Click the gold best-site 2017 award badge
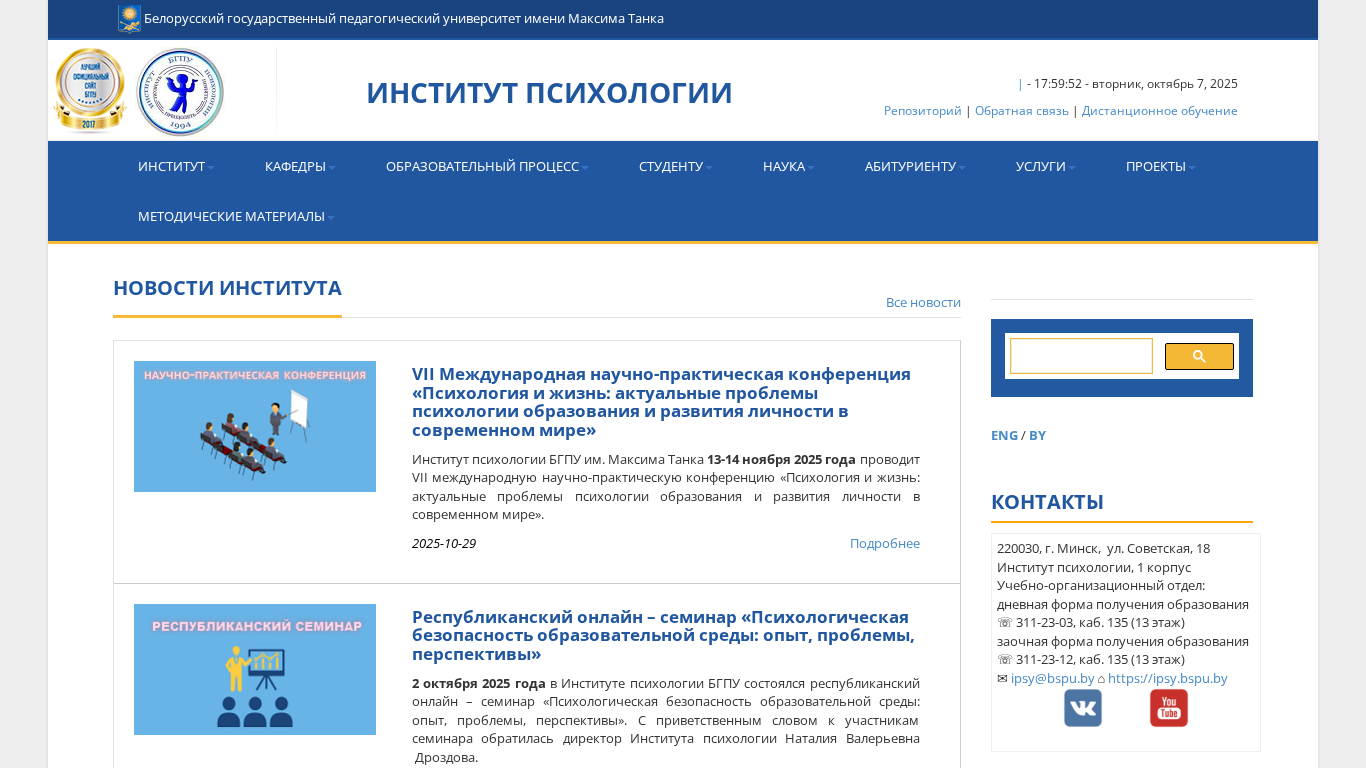The height and width of the screenshot is (768, 1366). click(x=90, y=91)
